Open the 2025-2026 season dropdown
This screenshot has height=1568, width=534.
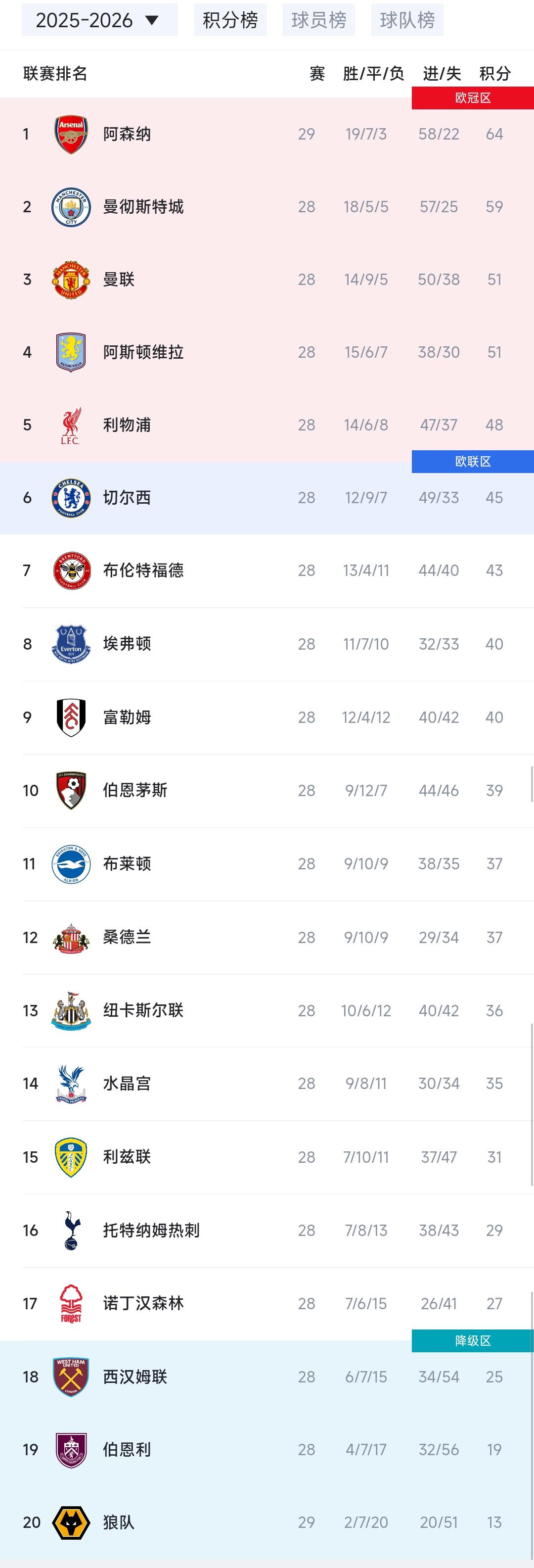[x=99, y=20]
